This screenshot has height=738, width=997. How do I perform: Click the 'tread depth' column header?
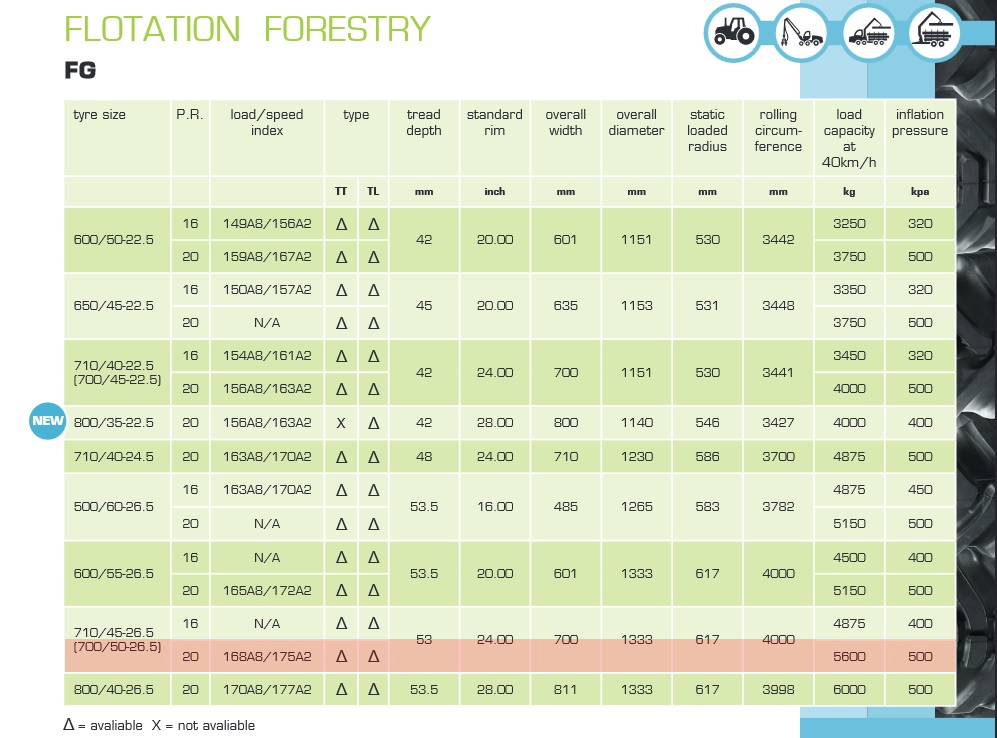pyautogui.click(x=424, y=123)
